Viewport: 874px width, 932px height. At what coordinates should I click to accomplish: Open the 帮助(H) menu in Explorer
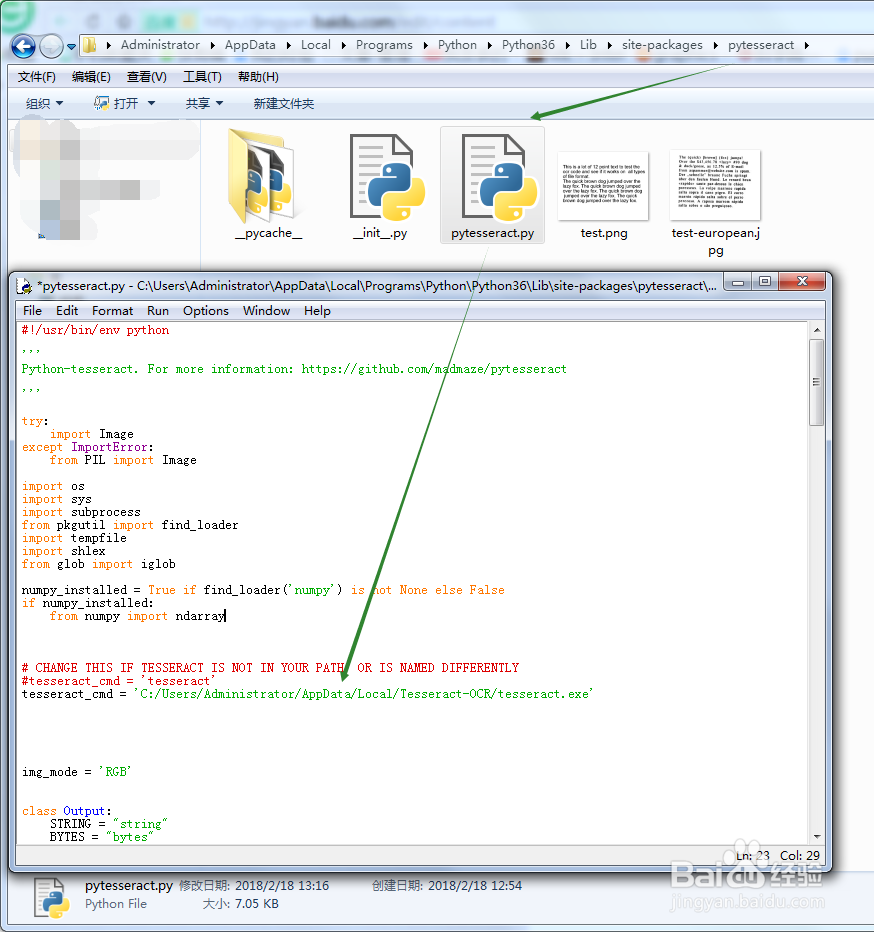[258, 77]
